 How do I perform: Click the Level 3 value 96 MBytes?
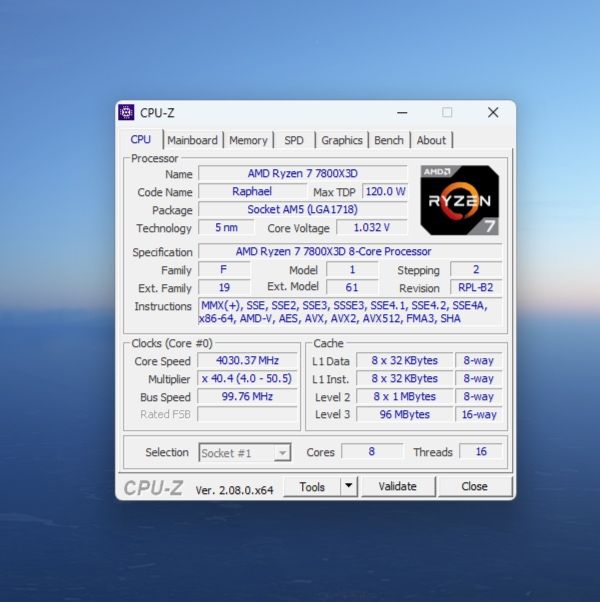404,415
